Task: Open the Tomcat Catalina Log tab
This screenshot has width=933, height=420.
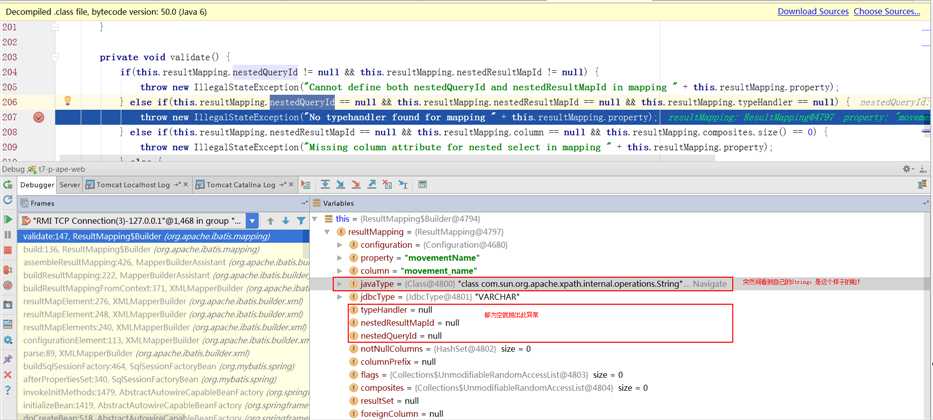Action: [241, 185]
